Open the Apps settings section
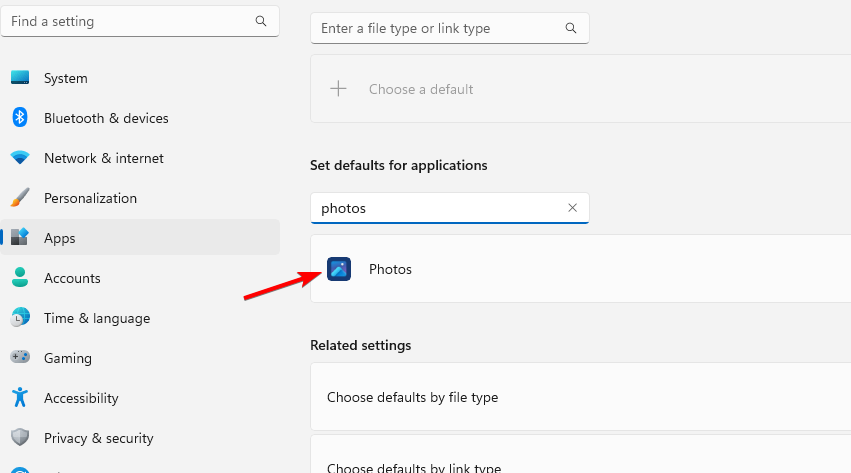This screenshot has width=851, height=473. (x=60, y=238)
